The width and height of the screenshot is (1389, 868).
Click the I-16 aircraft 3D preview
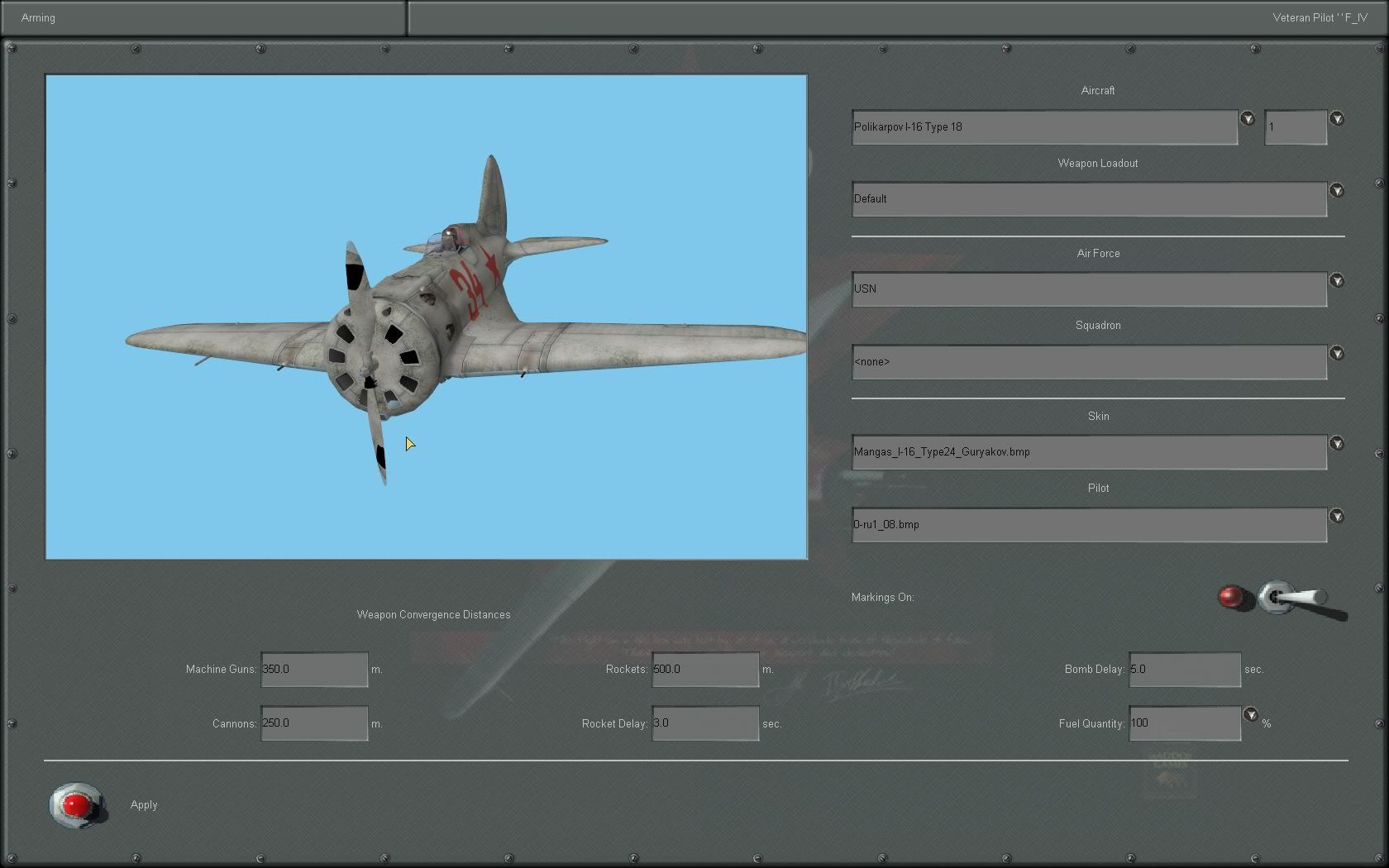(426, 317)
